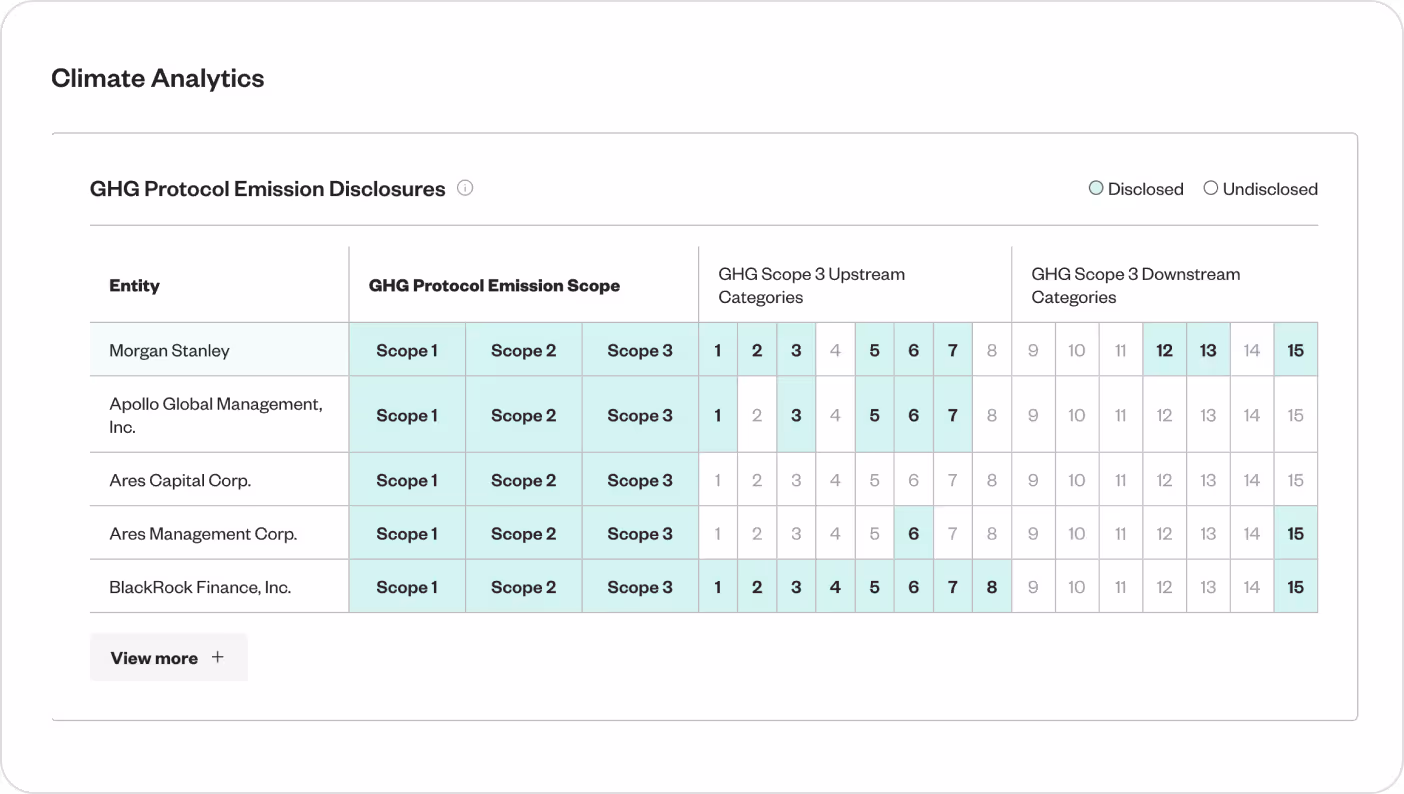Click category 14 in BlackRock Finance row
Image resolution: width=1404 pixels, height=794 pixels.
(1252, 587)
